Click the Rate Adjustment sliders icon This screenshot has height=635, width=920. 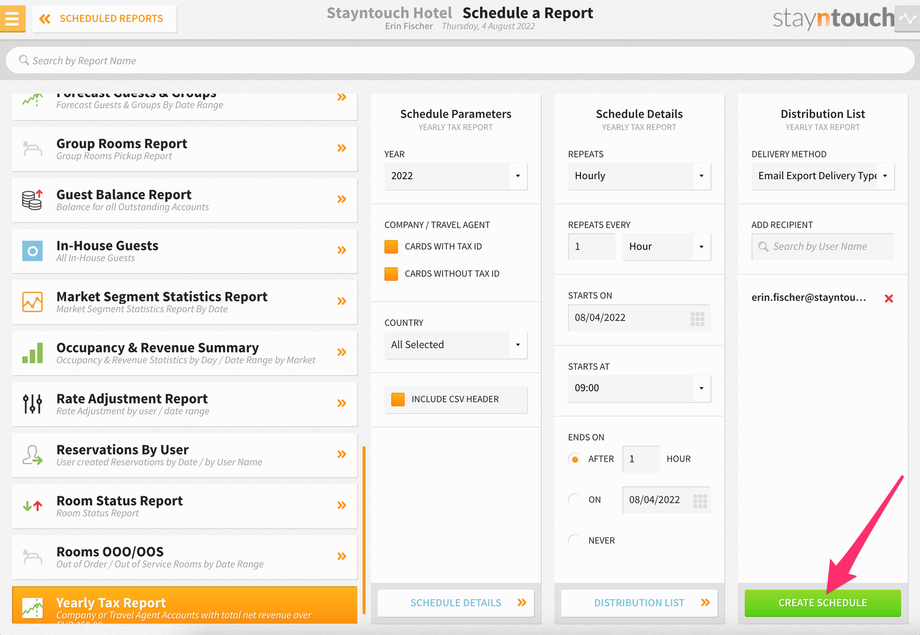pyautogui.click(x=32, y=404)
